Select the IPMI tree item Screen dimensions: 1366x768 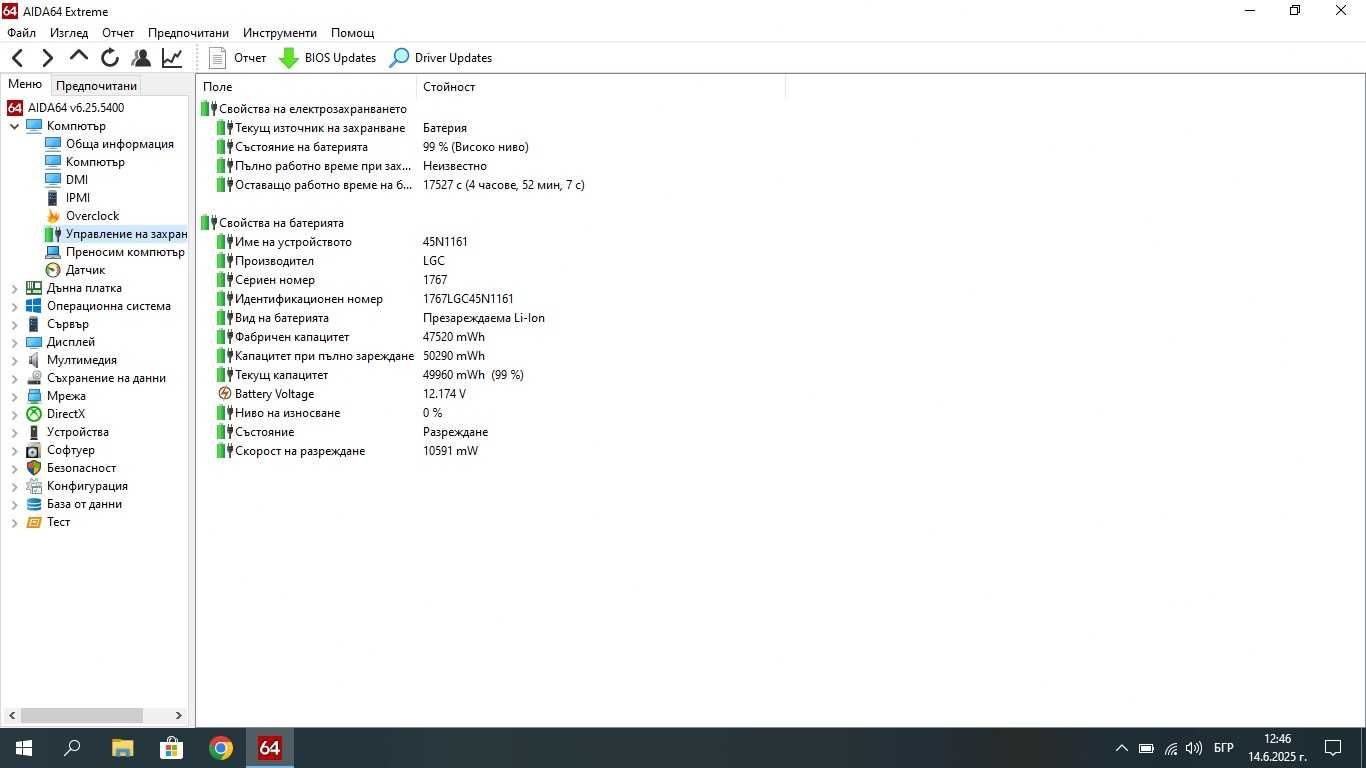coord(77,198)
